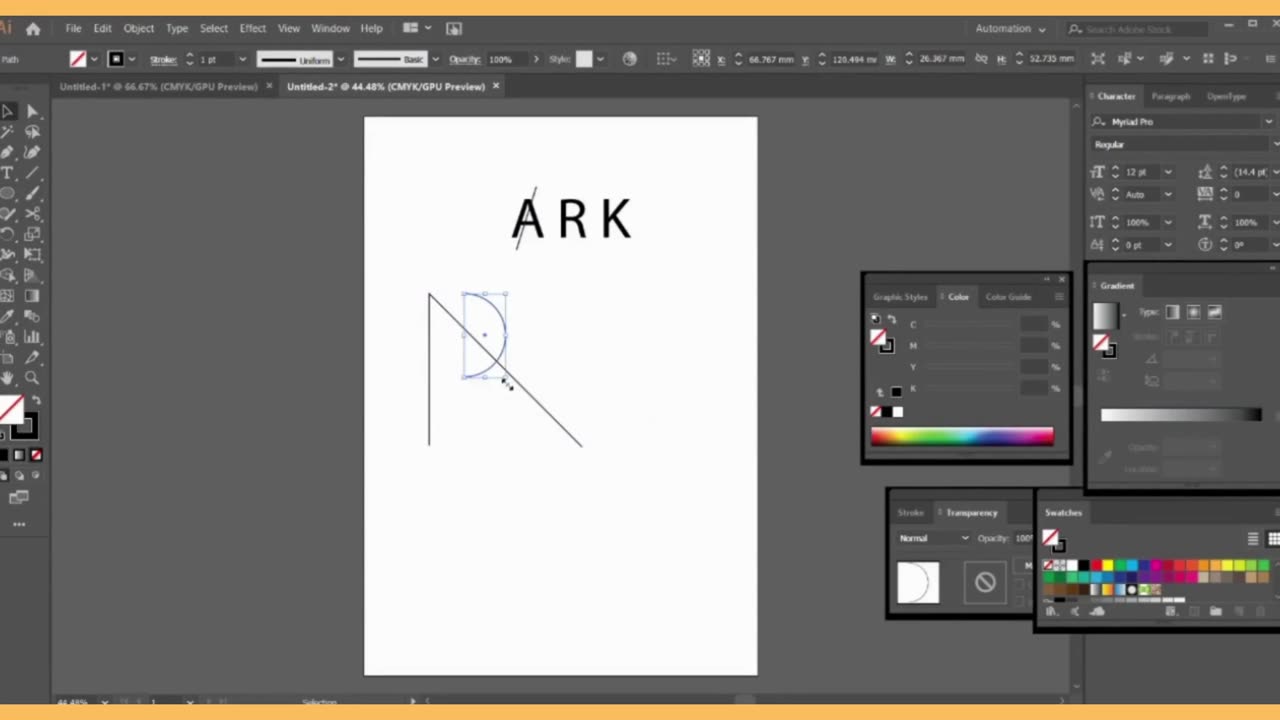Screen dimensions: 1280x720
Task: Select the Scissors tool
Action: (x=32, y=214)
